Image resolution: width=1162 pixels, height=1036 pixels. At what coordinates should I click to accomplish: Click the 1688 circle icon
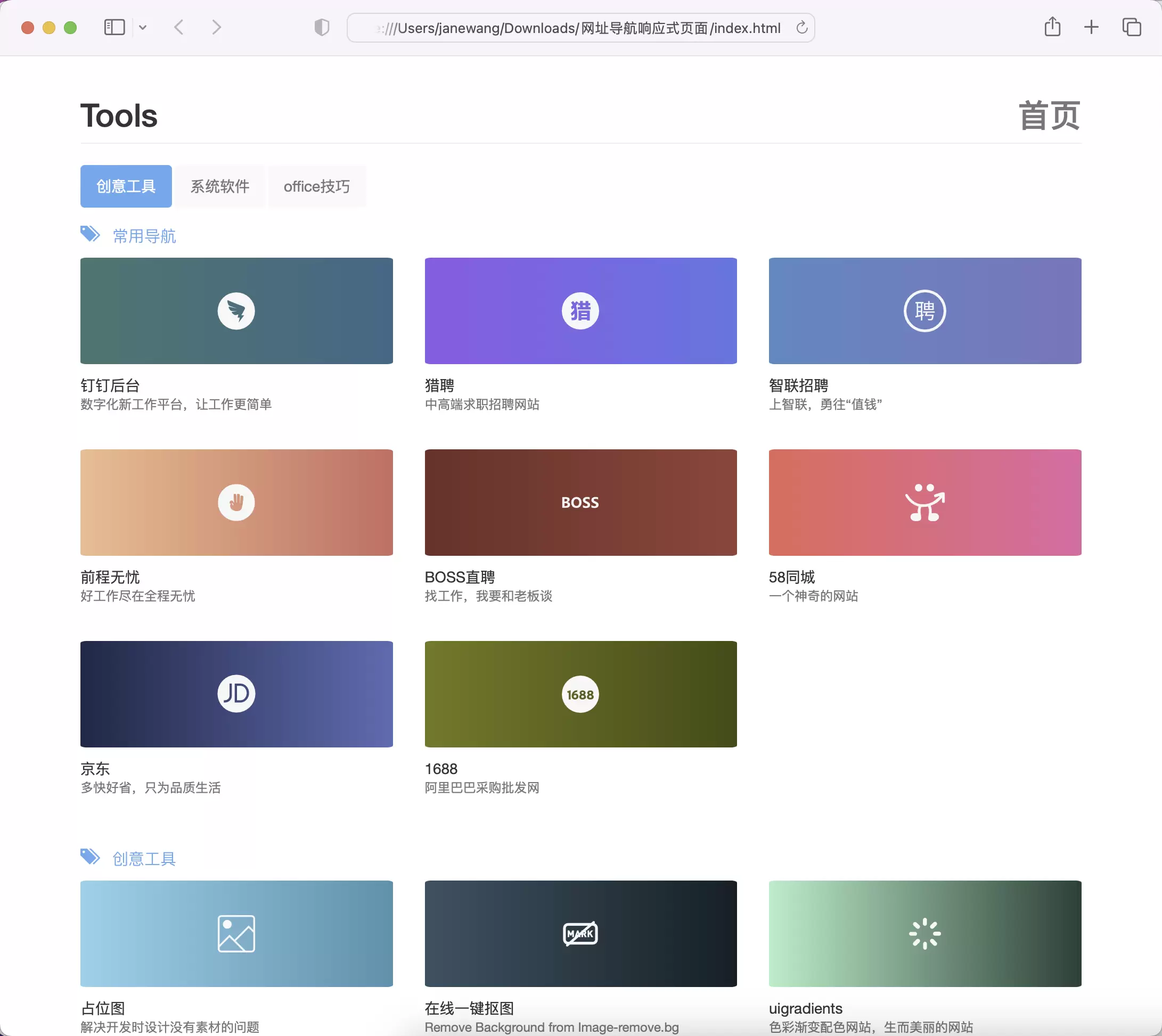click(x=580, y=694)
